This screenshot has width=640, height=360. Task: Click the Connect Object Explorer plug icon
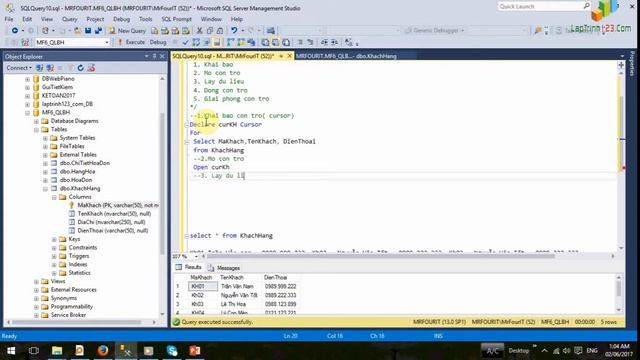pyautogui.click(x=40, y=68)
